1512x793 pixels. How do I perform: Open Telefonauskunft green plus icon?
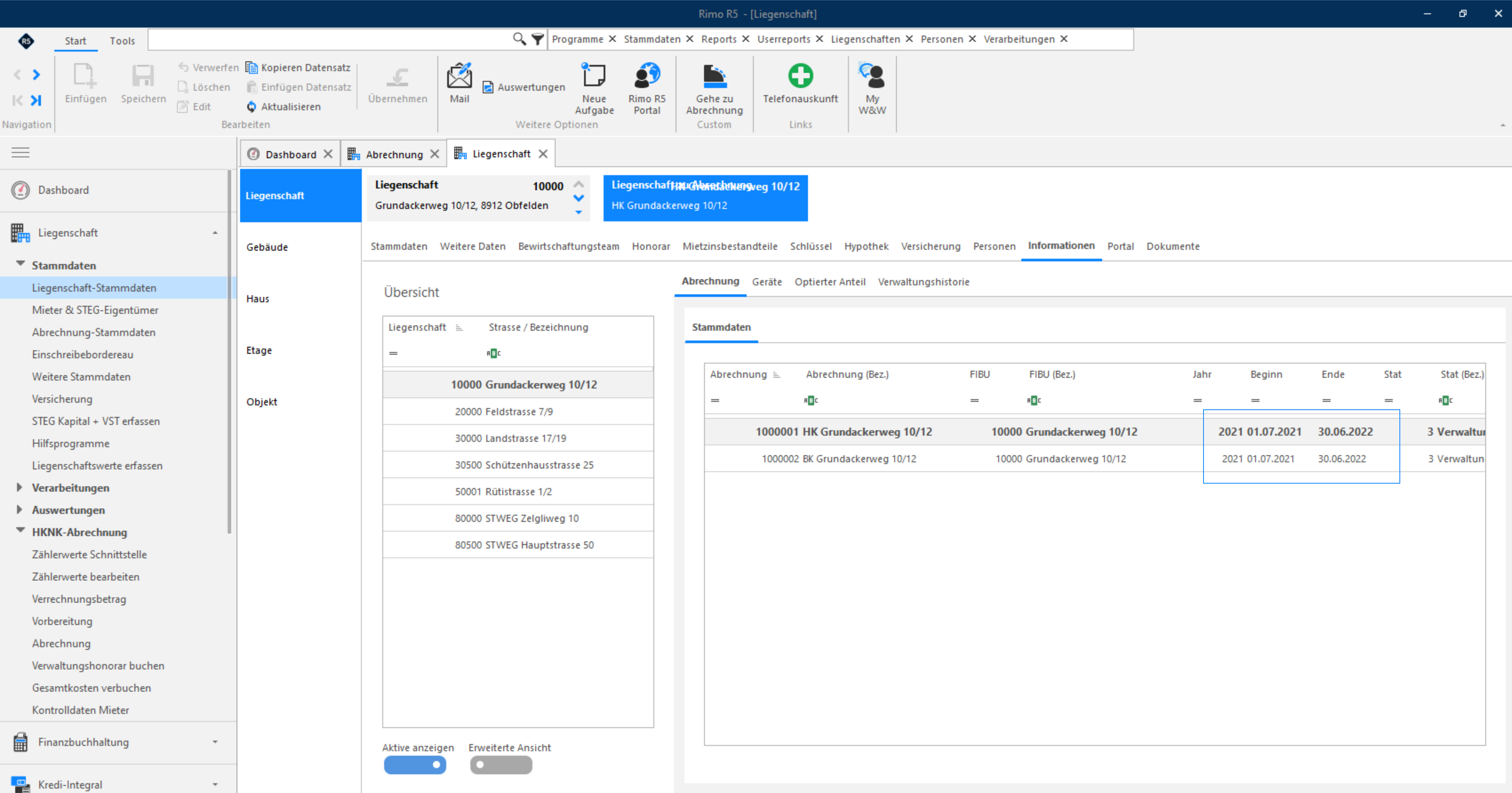pos(800,76)
